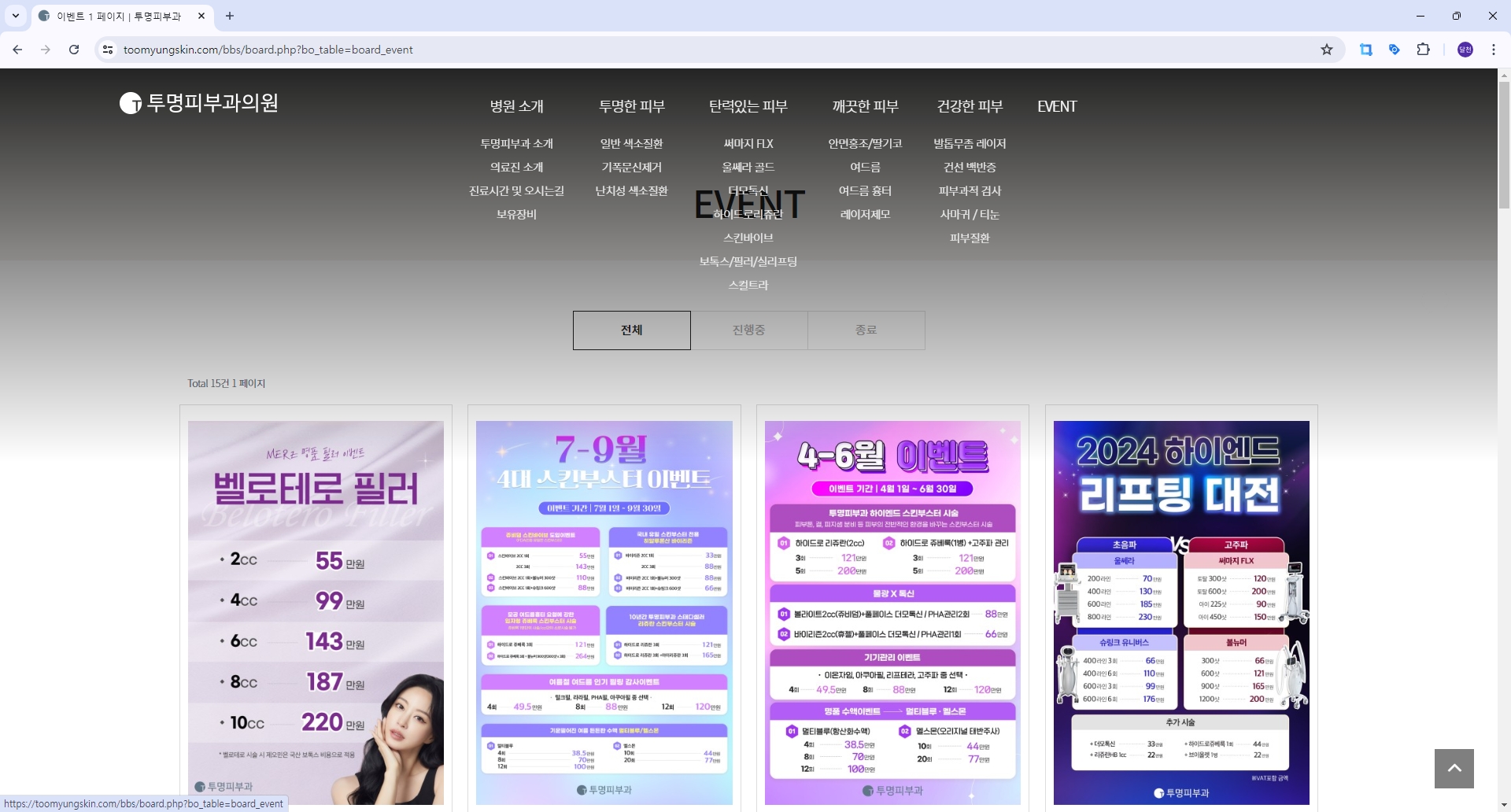The image size is (1511, 812).
Task: Click the 보톡스/필러/실리프팅 link
Action: click(x=748, y=260)
